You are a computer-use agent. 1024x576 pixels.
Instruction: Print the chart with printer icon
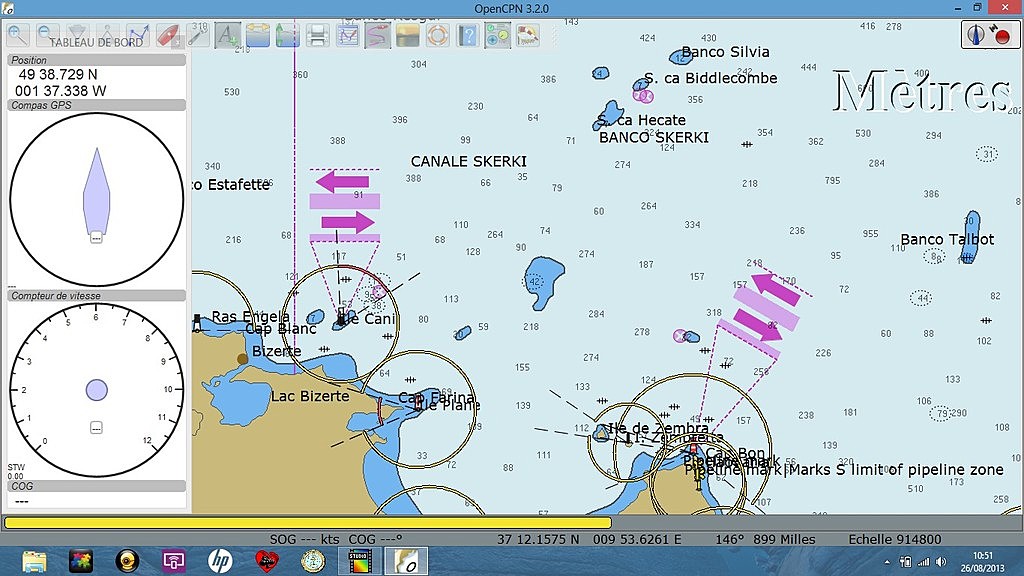click(x=317, y=35)
